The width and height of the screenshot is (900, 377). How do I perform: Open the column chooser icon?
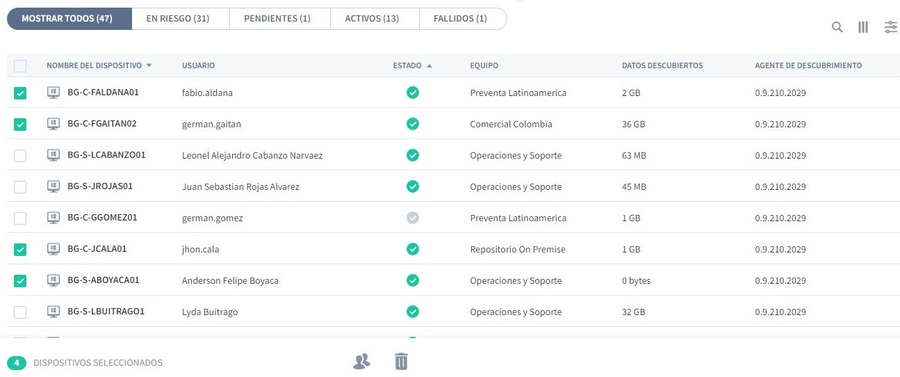863,27
